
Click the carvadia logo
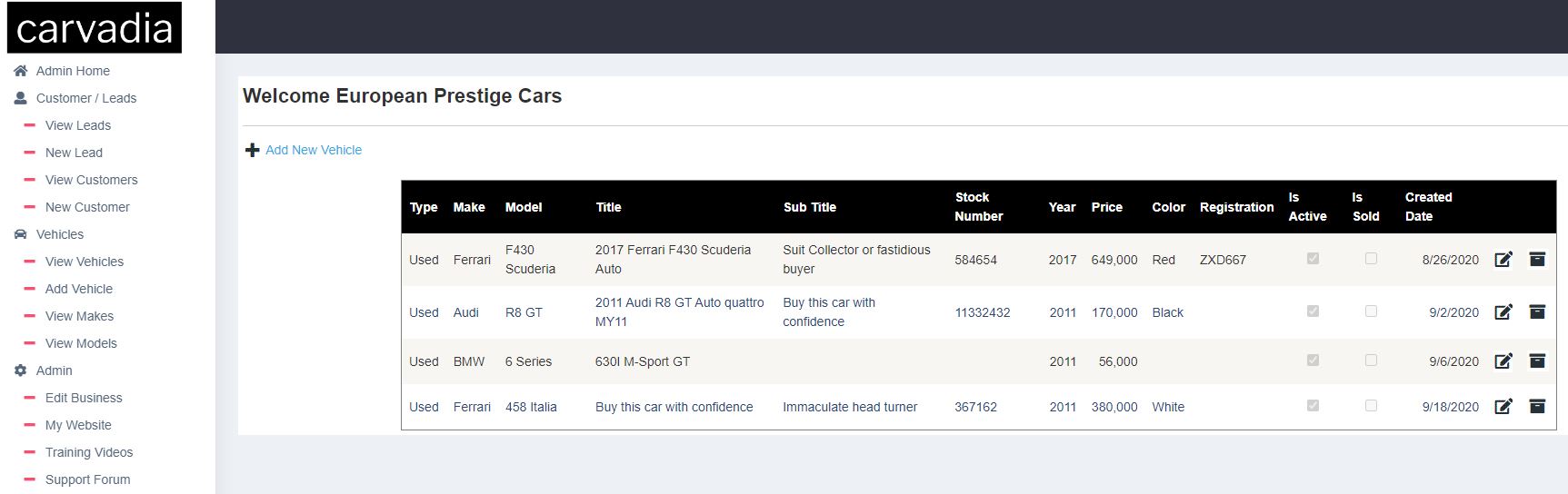point(95,28)
